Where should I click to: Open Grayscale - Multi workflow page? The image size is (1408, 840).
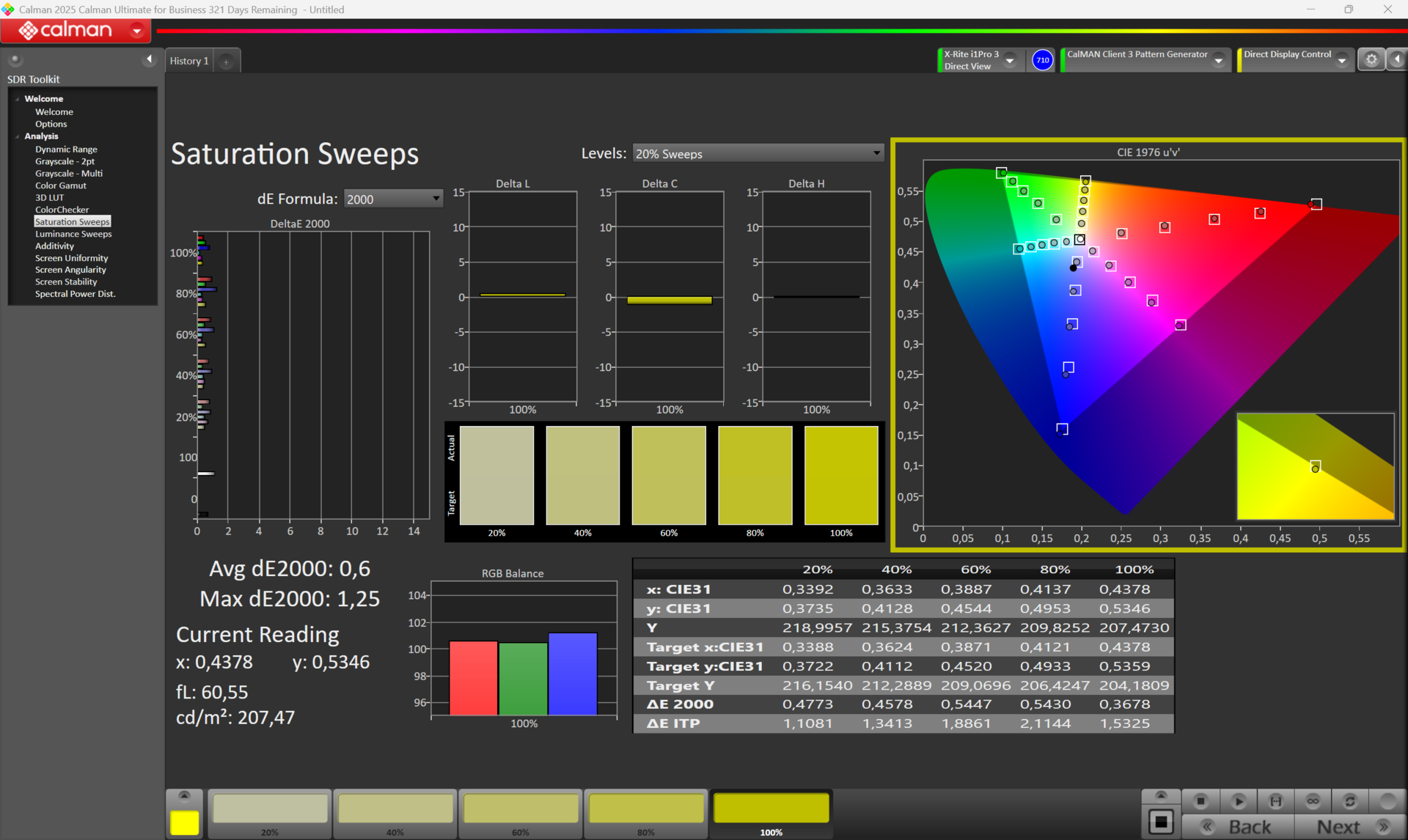(x=68, y=174)
